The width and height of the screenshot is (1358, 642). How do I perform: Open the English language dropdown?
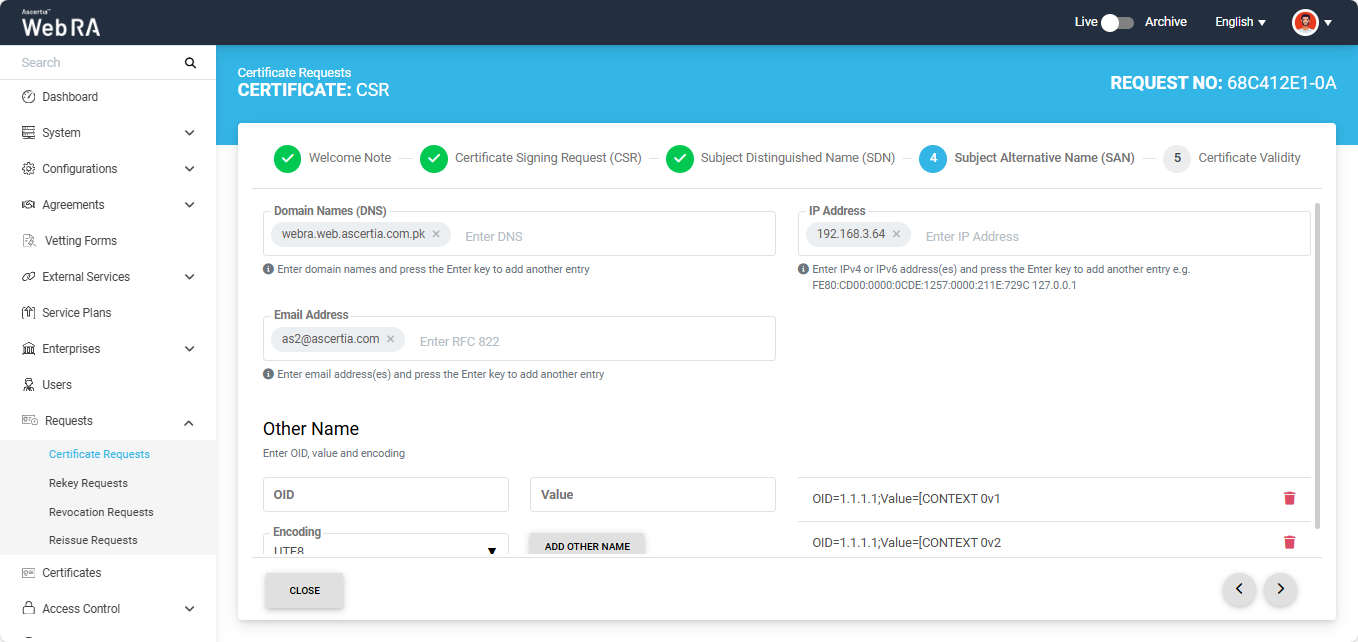point(1240,22)
